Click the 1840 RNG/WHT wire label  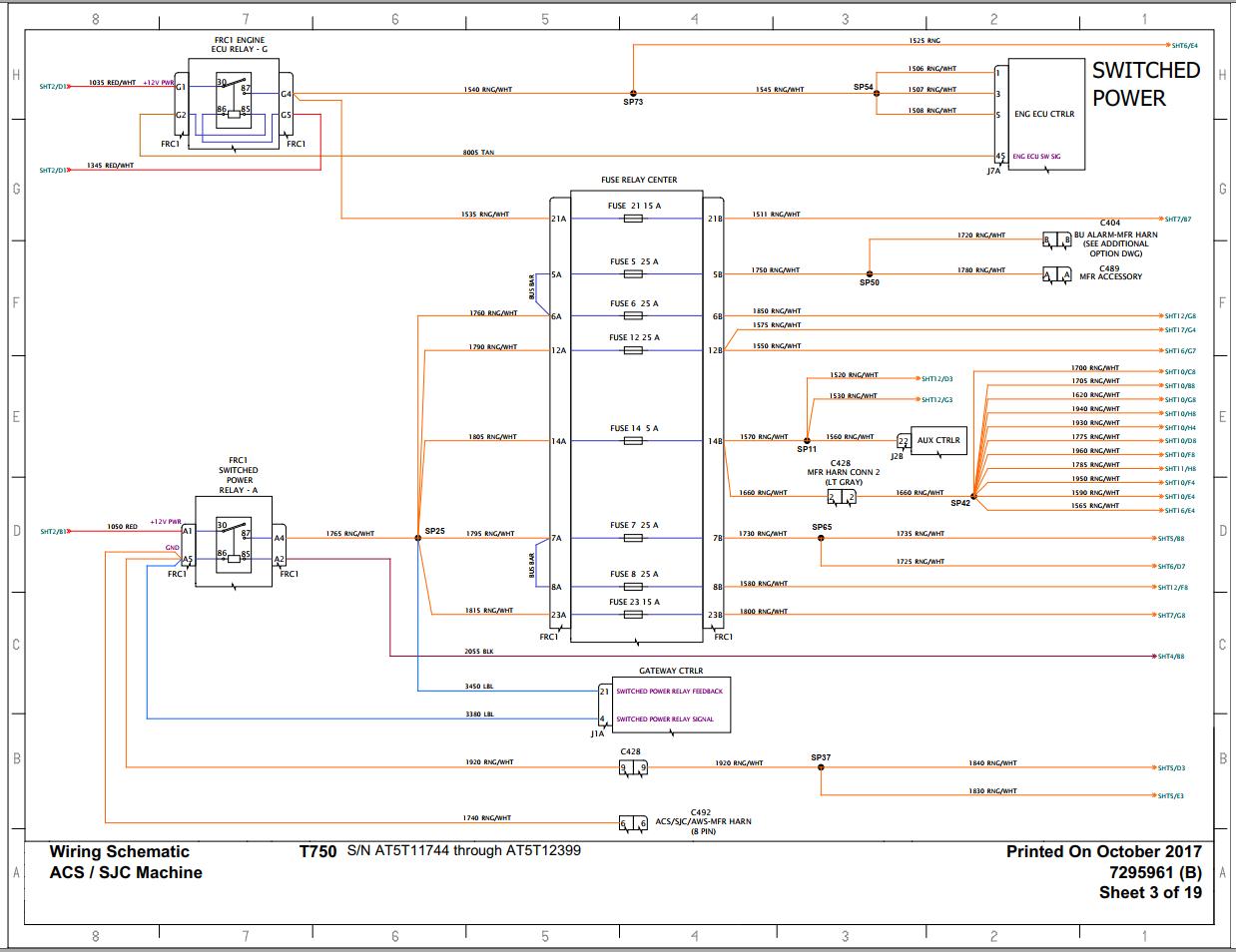tap(992, 763)
